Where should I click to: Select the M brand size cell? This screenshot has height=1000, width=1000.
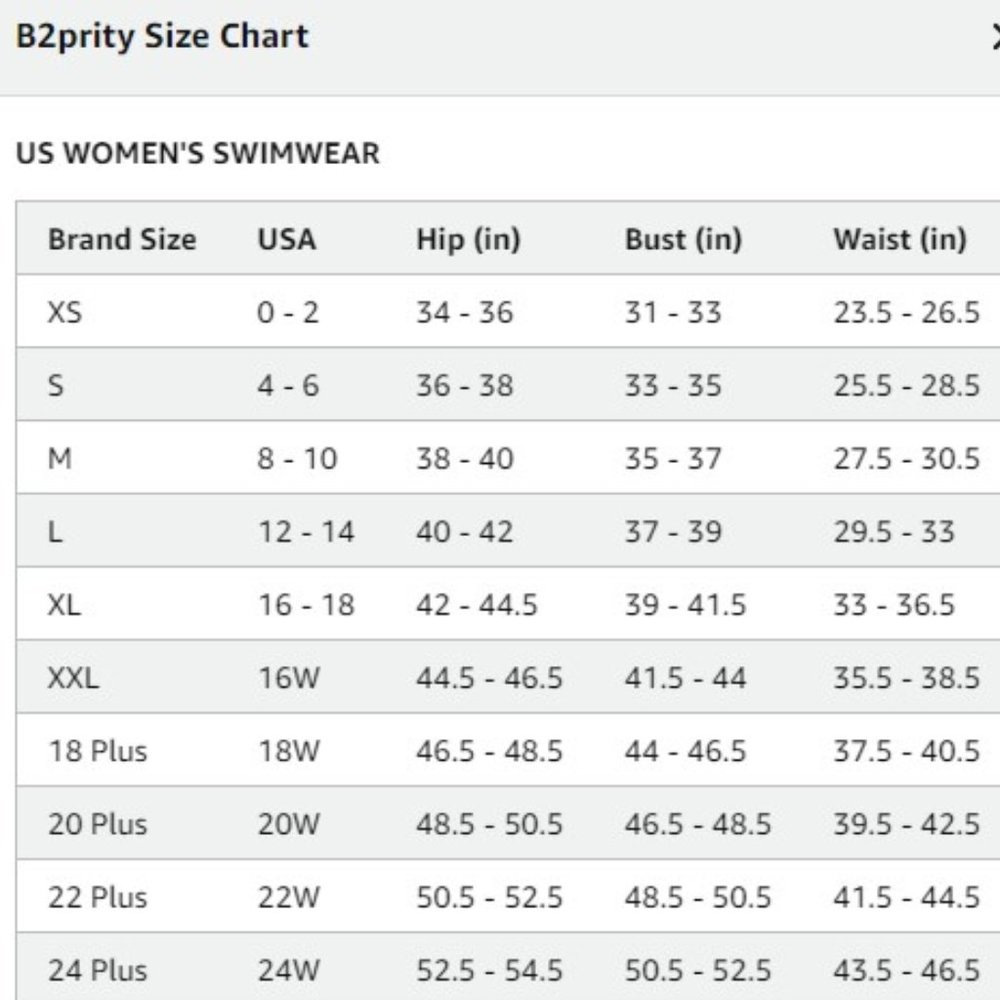59,459
